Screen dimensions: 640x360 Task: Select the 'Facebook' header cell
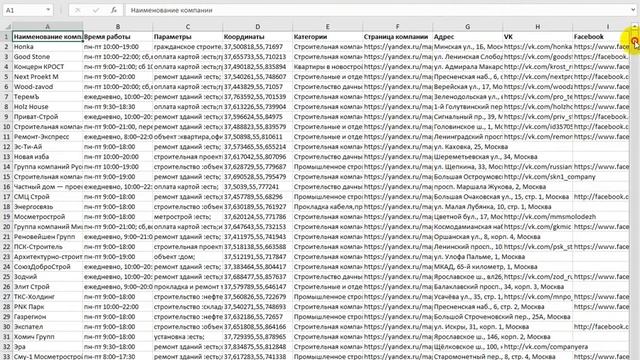(x=601, y=37)
